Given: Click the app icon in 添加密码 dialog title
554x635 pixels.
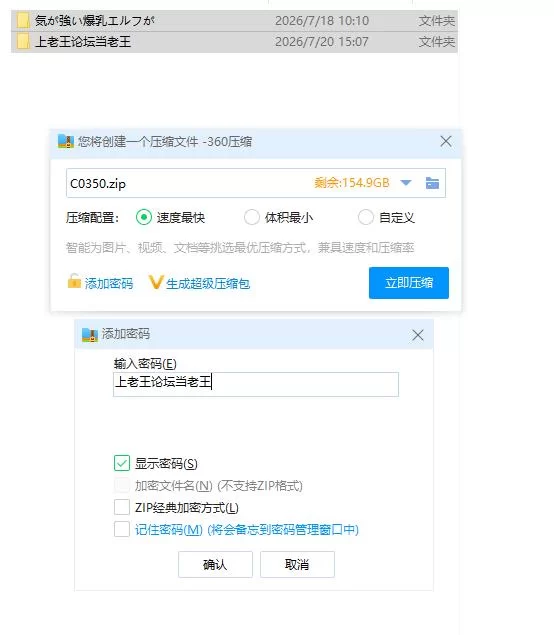Looking at the screenshot, I should pyautogui.click(x=90, y=335).
